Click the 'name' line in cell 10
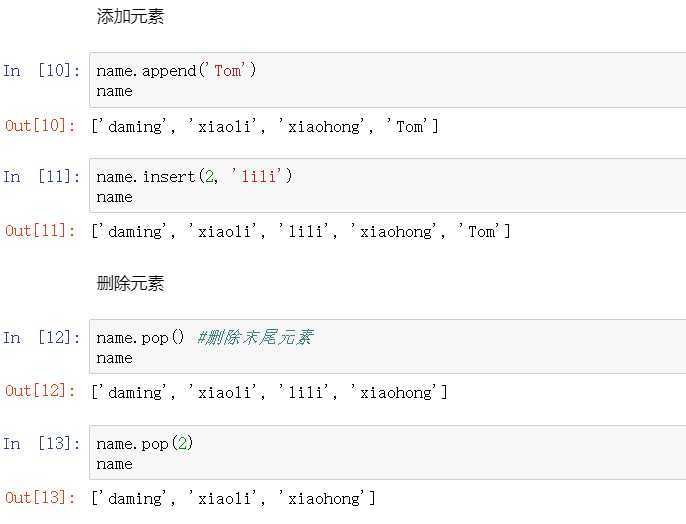Image resolution: width=686 pixels, height=524 pixels. click(114, 91)
